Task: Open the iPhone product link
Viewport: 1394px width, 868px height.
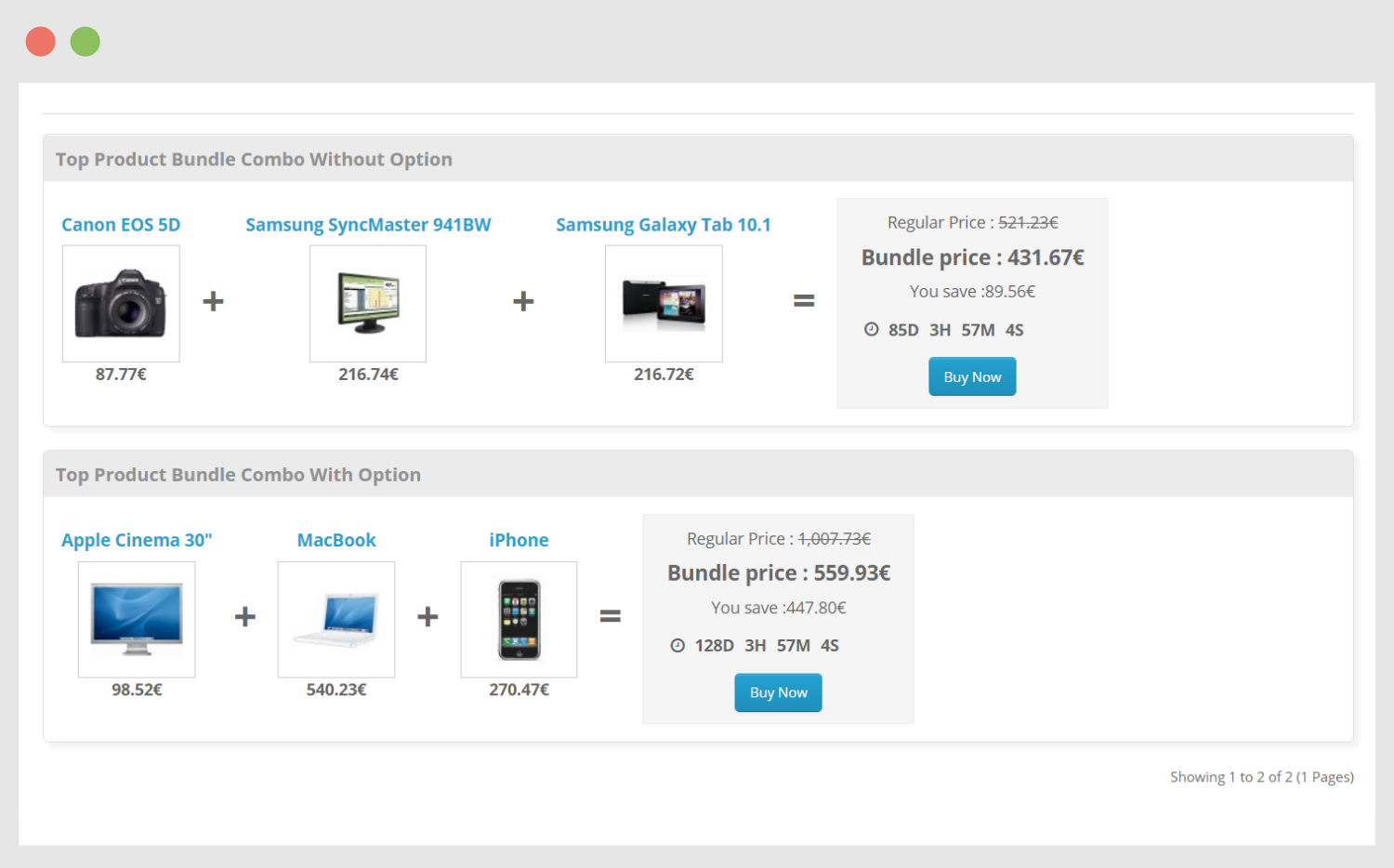Action: click(519, 540)
